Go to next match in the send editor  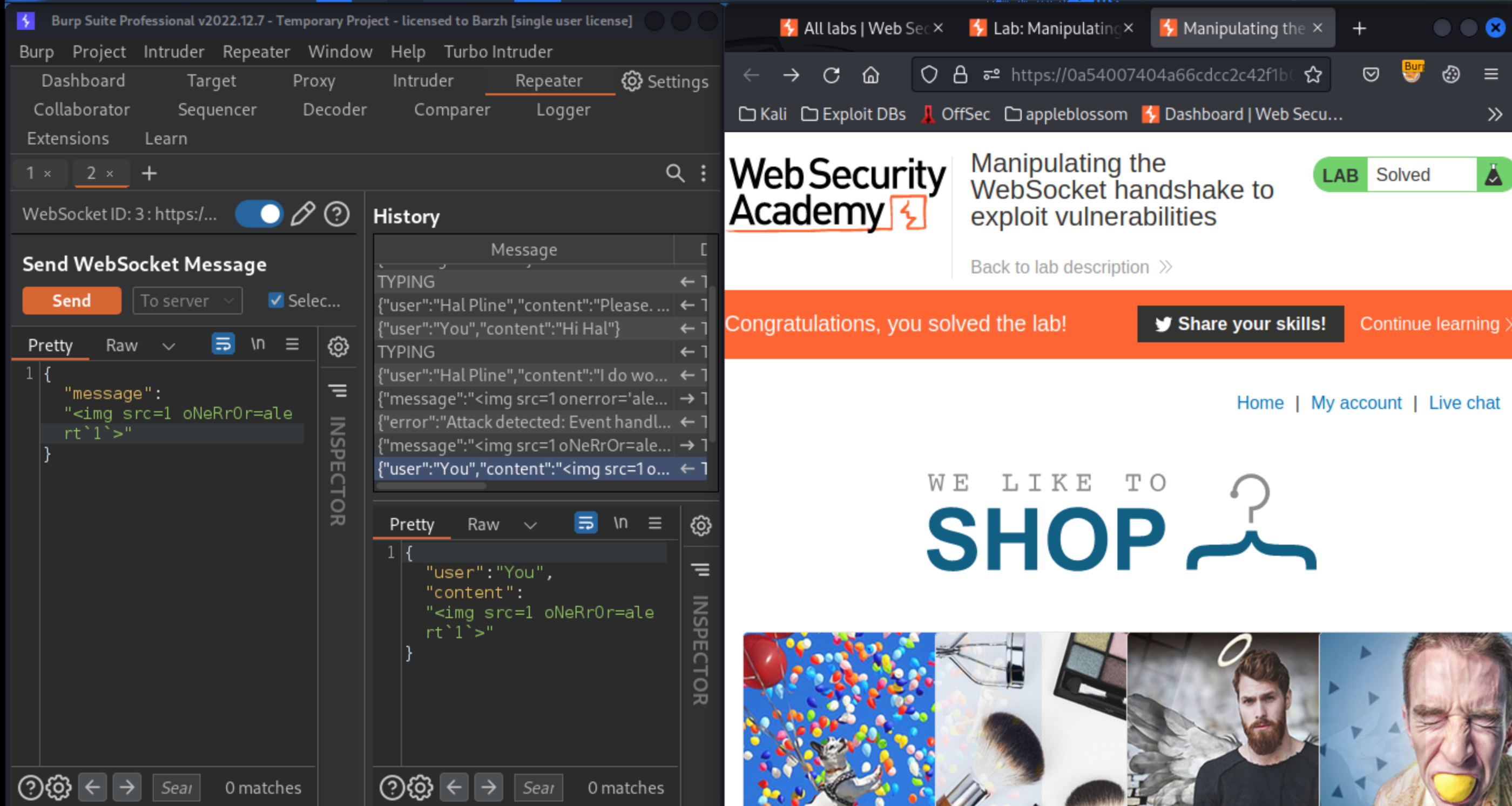[127, 787]
